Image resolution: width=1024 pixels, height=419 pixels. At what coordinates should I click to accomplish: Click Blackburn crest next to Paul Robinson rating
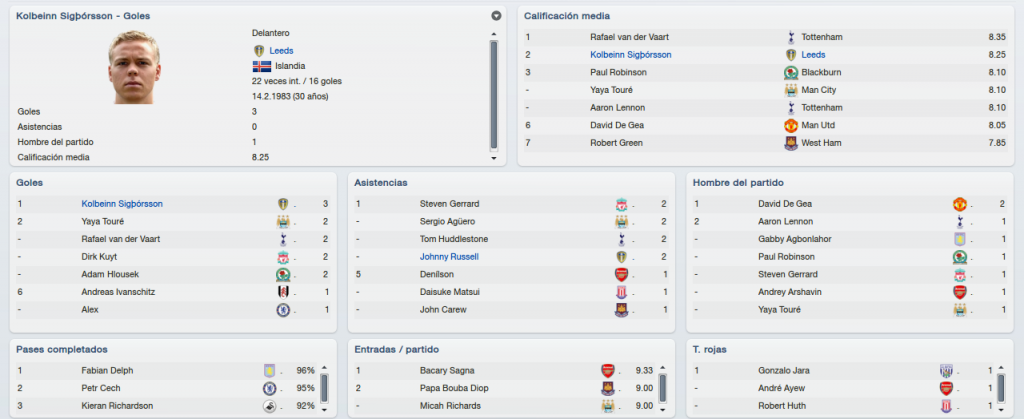pyautogui.click(x=791, y=72)
